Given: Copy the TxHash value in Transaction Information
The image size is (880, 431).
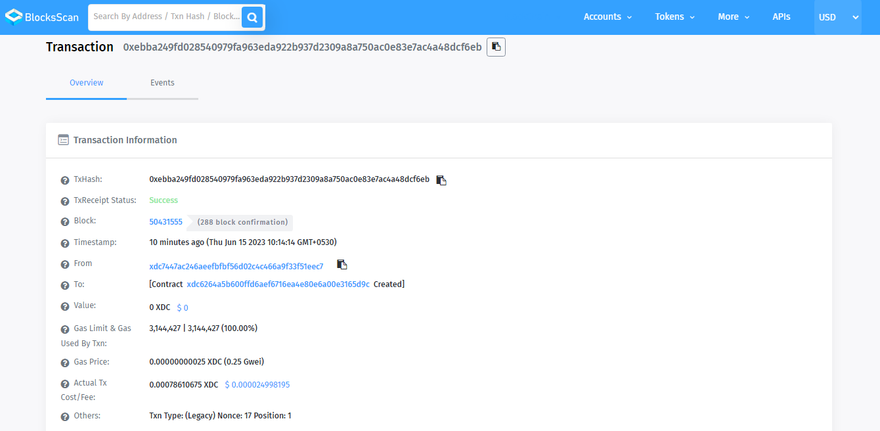Looking at the screenshot, I should coord(441,180).
